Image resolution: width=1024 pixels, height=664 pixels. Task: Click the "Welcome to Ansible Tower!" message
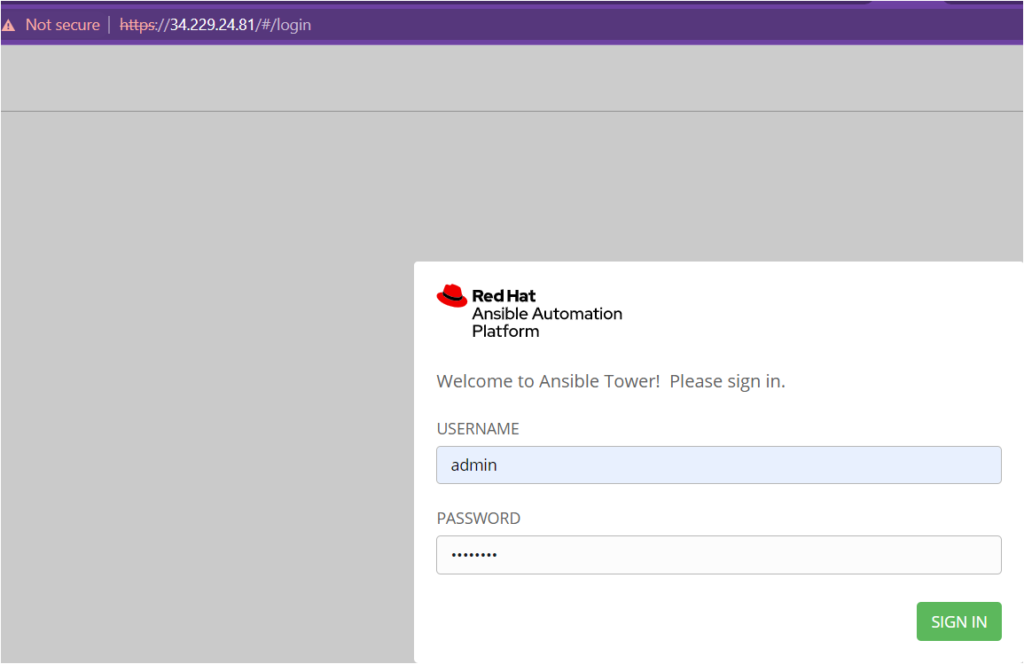pos(548,382)
